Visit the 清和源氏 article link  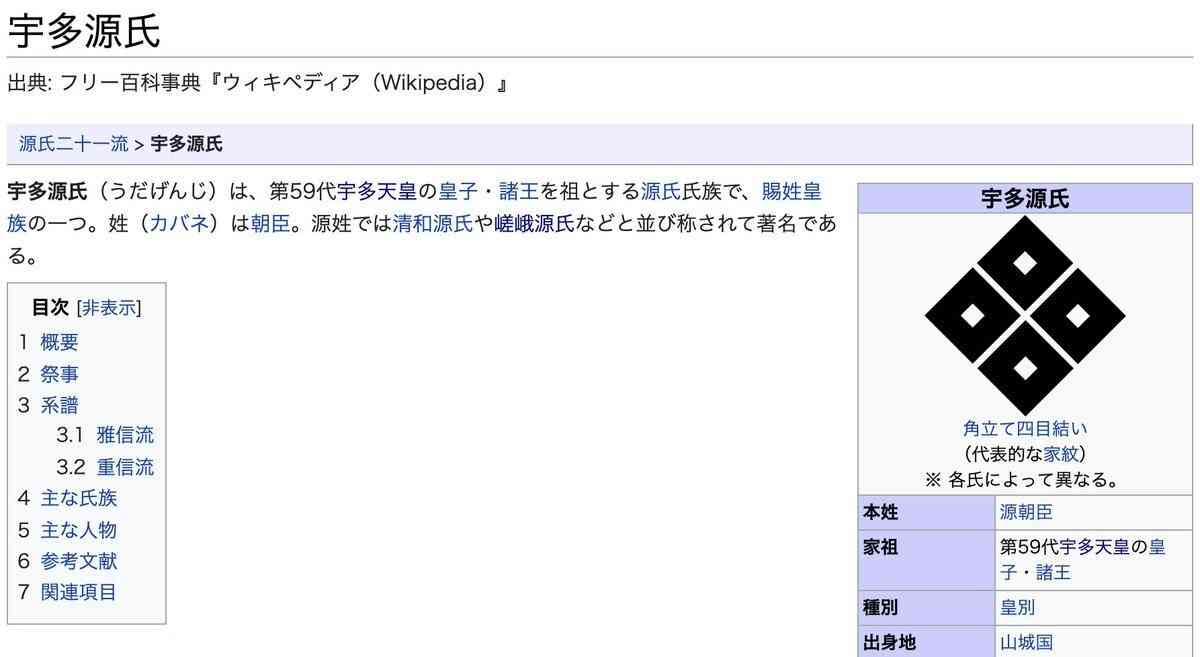point(432,223)
